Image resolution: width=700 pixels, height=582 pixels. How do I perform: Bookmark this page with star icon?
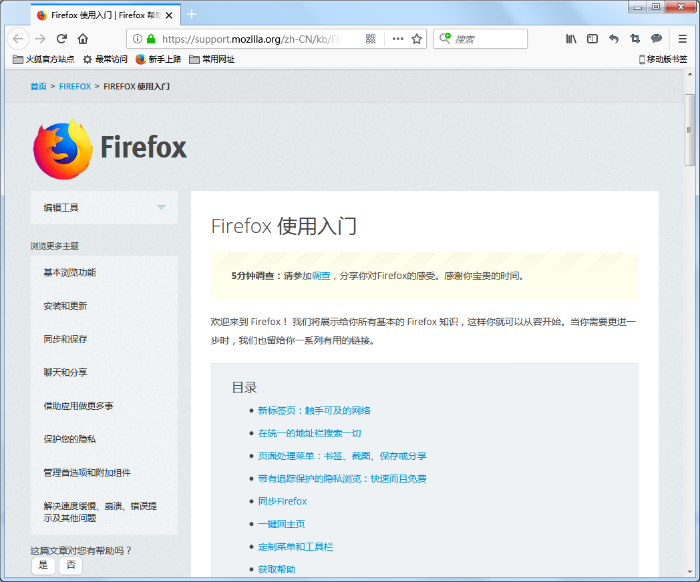click(x=417, y=39)
